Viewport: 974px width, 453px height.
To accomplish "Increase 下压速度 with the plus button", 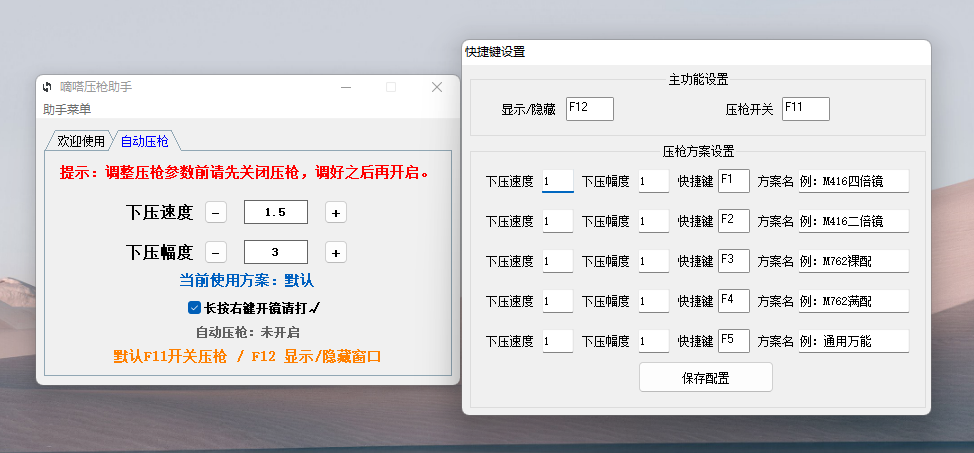I will tap(336, 212).
